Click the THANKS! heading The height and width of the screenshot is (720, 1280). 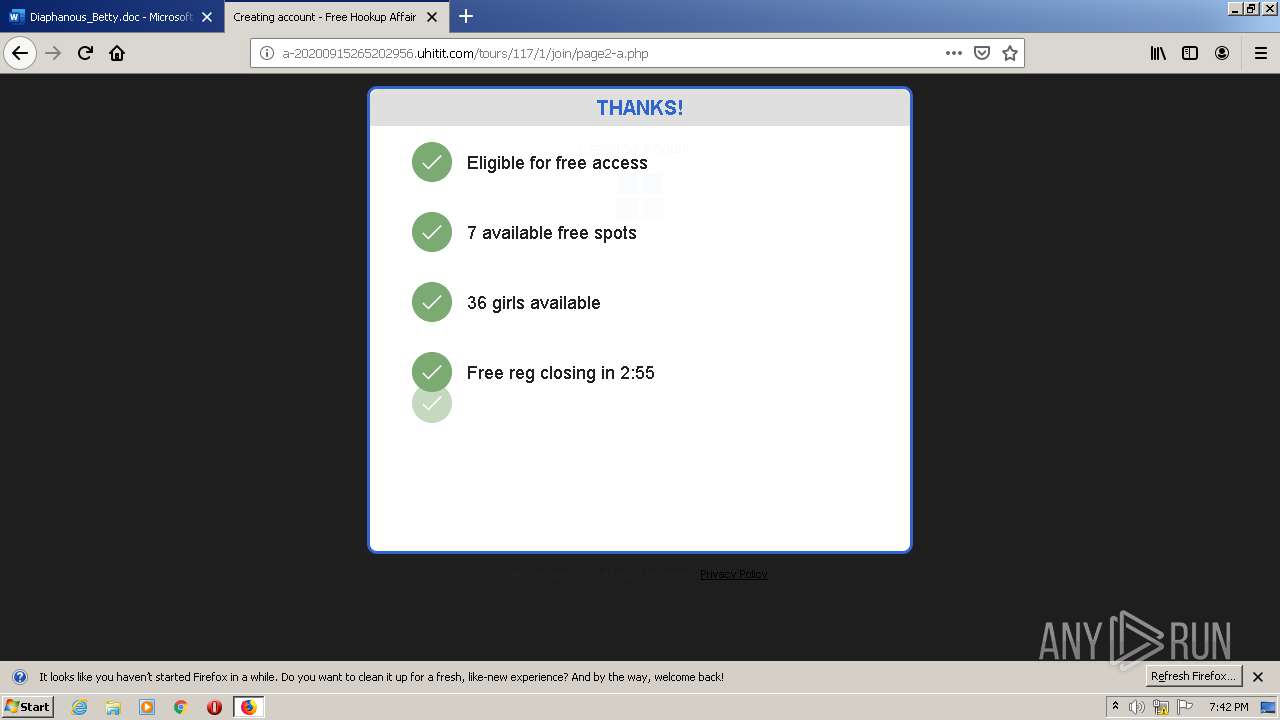pos(640,108)
